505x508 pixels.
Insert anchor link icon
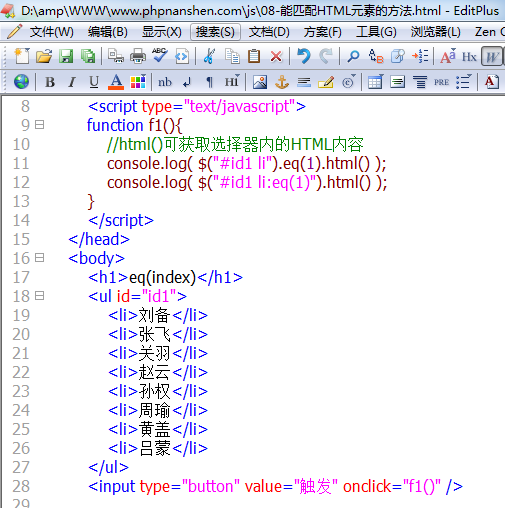tap(282, 82)
